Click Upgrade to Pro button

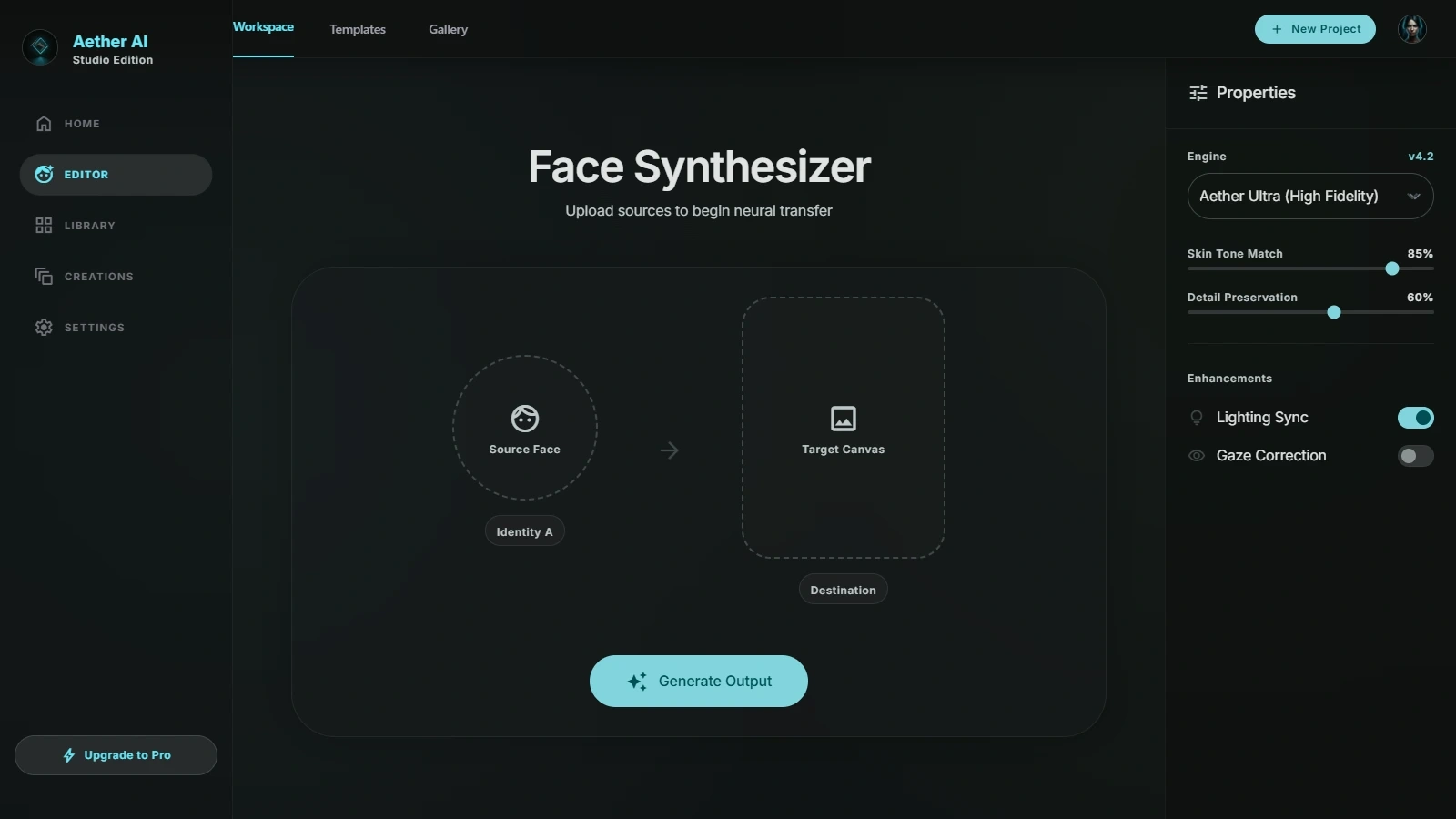[116, 755]
